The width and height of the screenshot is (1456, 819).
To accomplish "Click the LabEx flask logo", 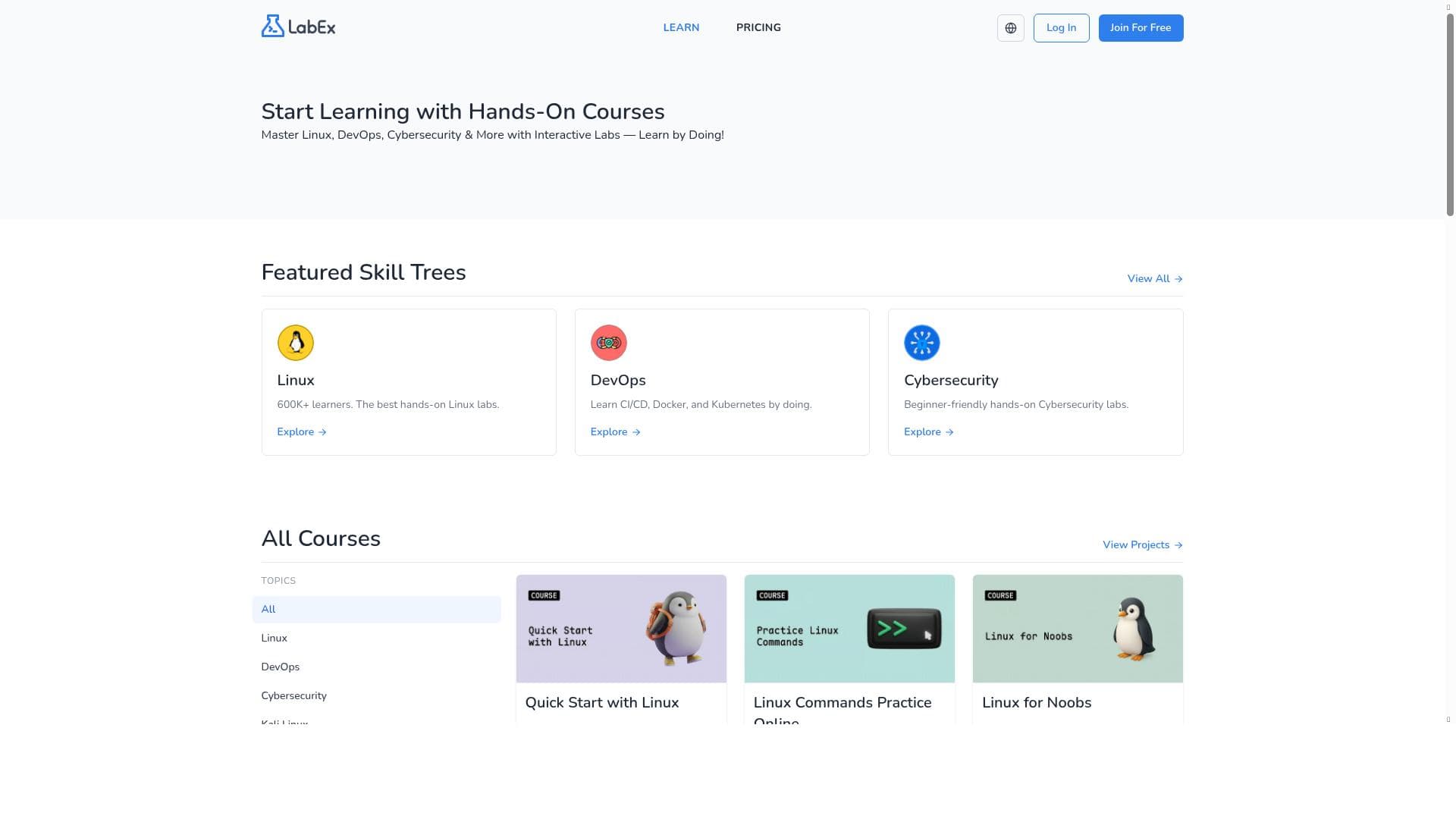I will pyautogui.click(x=273, y=27).
